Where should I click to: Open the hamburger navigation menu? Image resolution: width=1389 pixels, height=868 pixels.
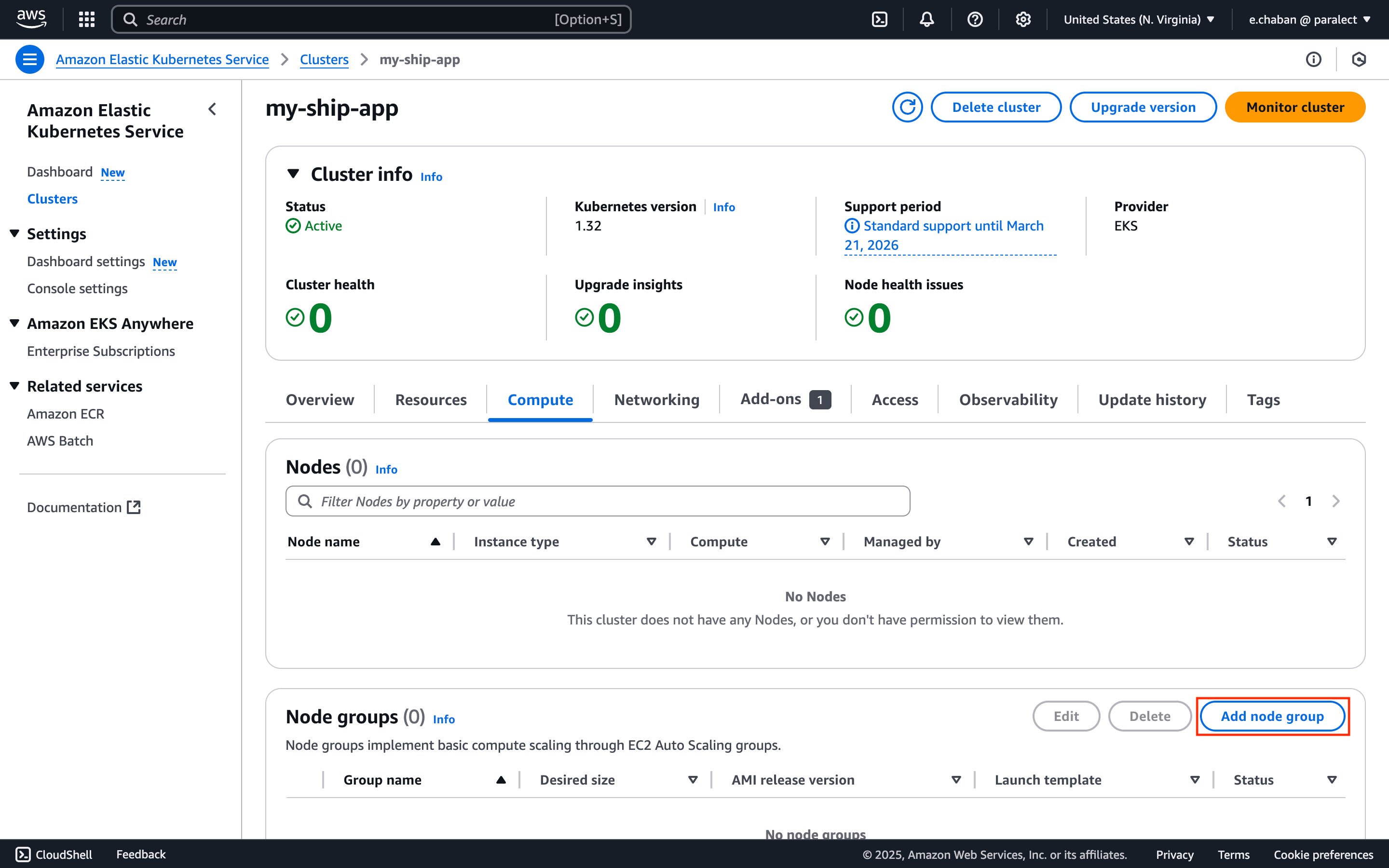tap(29, 58)
